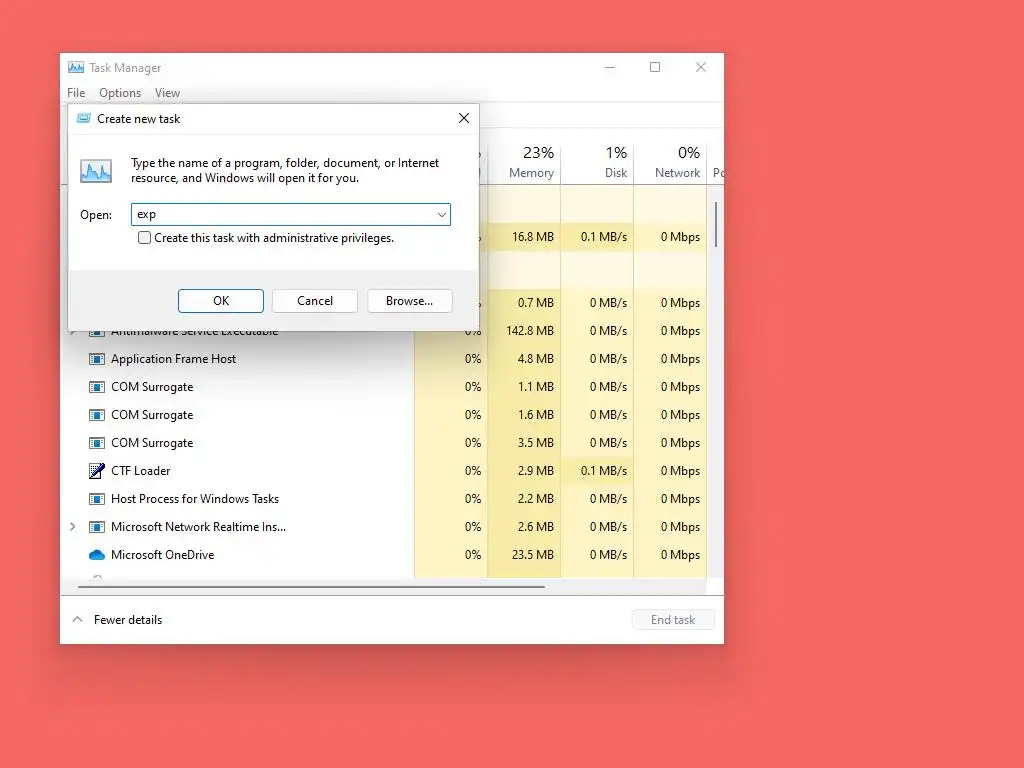Select the CTF Loader process name

click(140, 471)
